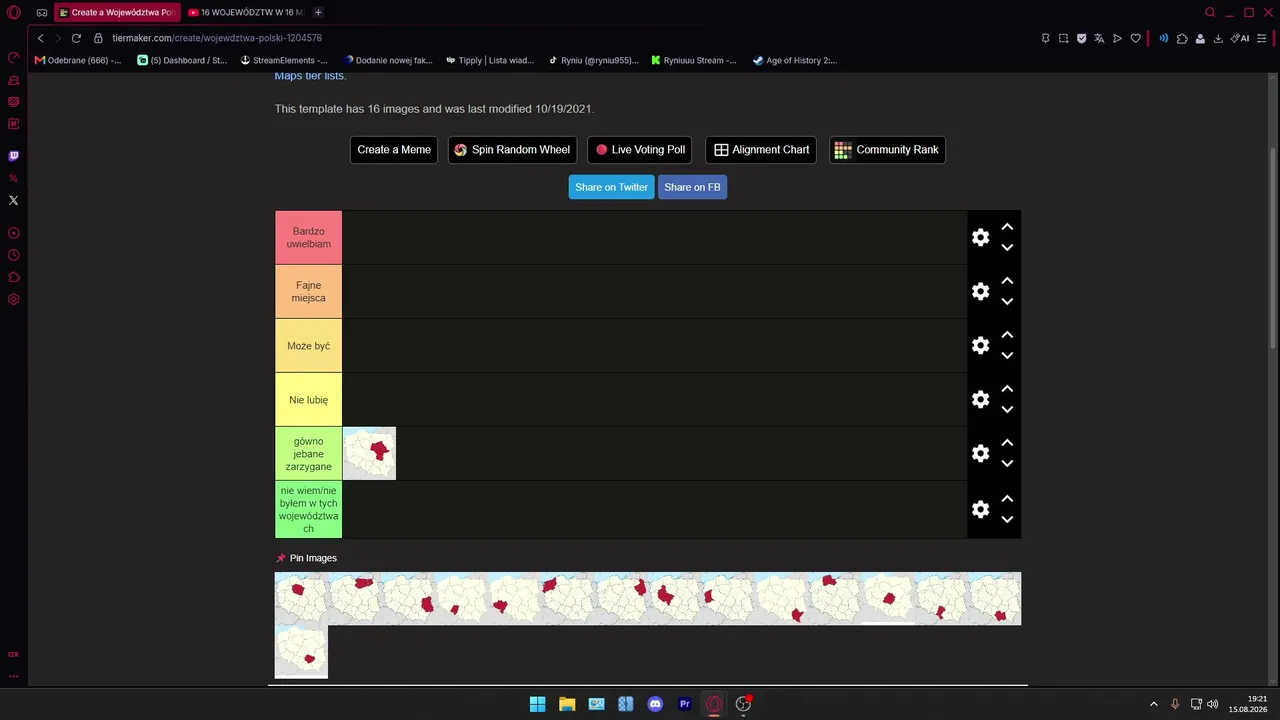Move Bardzo uwielbiam row down

[1007, 247]
